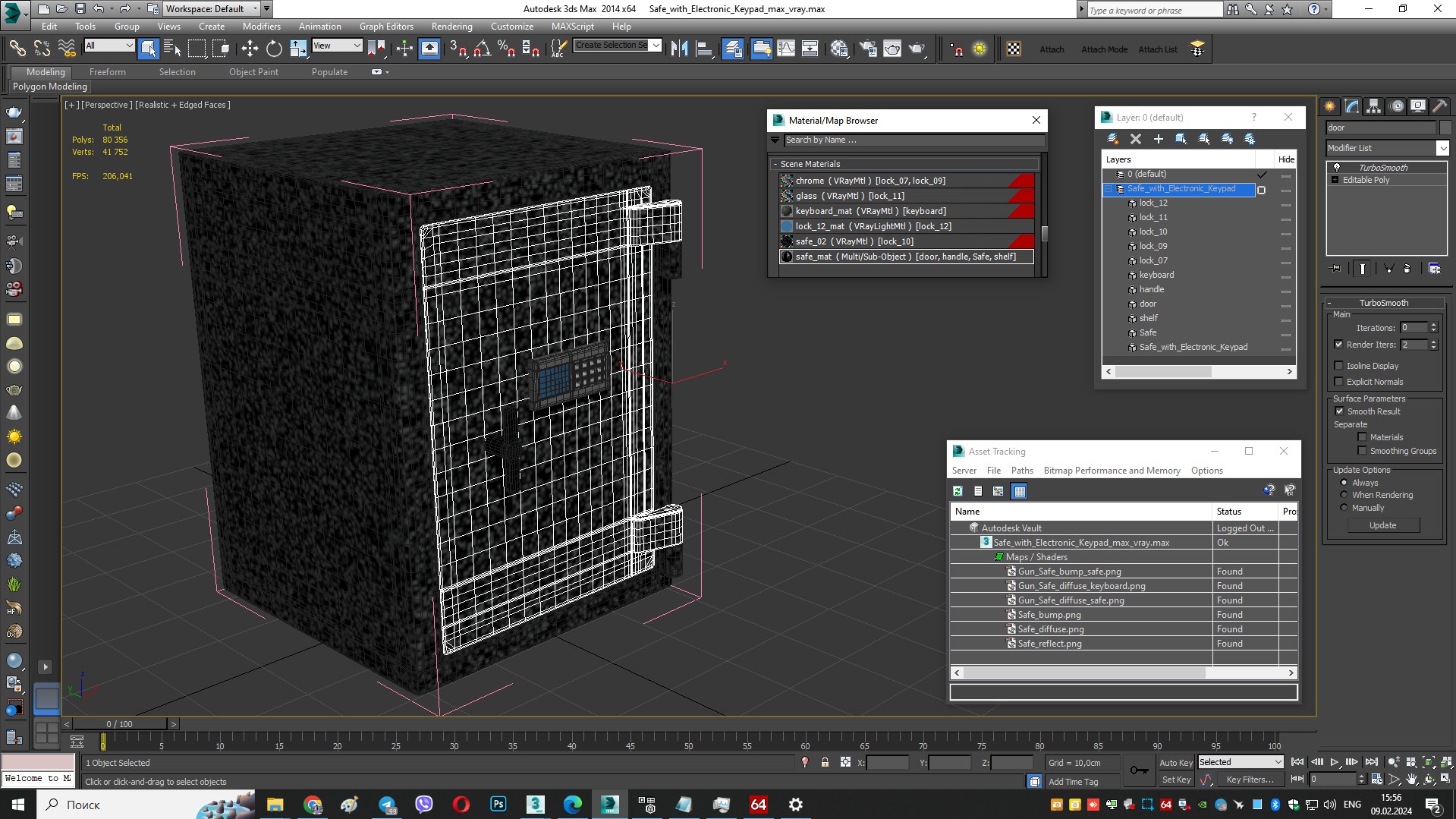
Task: Collapse the Safe_with_Electronic_Keypad layer tree
Action: coord(1109,189)
